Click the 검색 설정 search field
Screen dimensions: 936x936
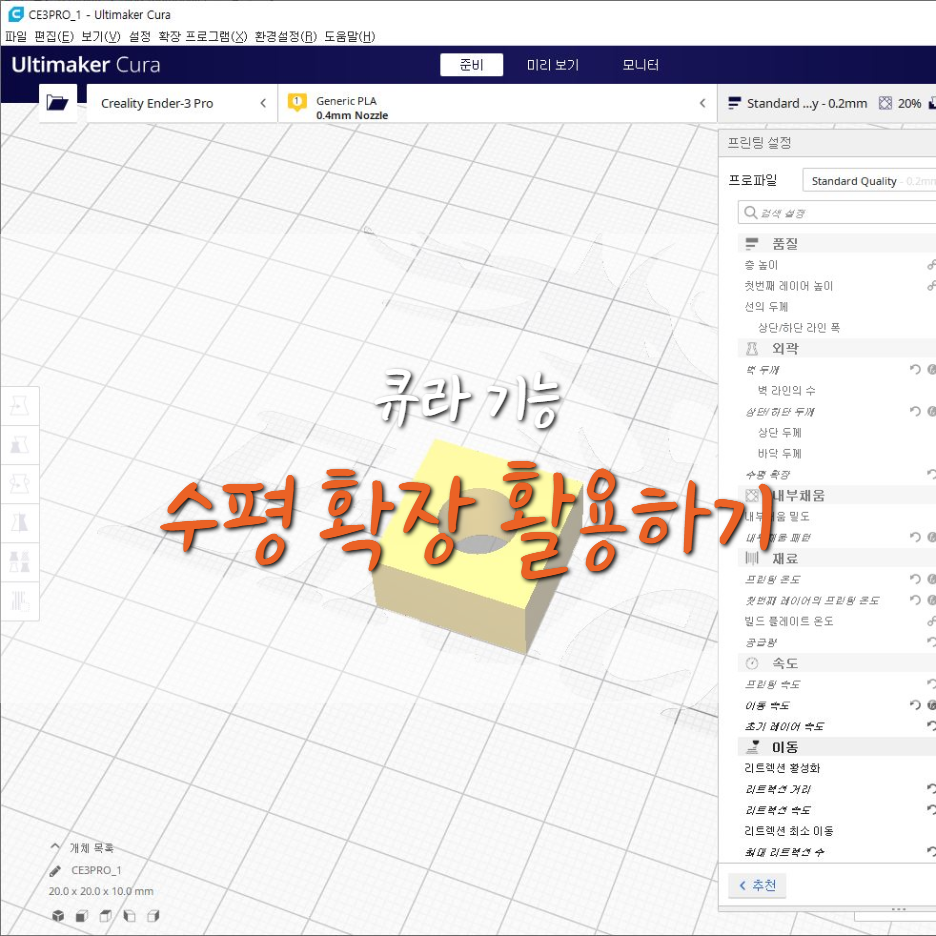tap(837, 213)
